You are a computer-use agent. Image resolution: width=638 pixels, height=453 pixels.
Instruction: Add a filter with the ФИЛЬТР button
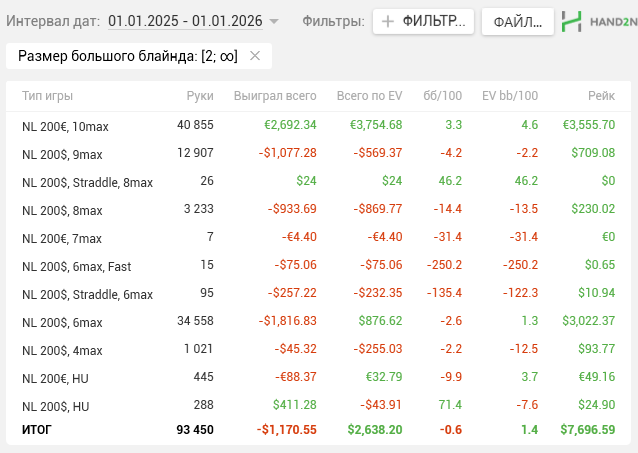coord(423,21)
